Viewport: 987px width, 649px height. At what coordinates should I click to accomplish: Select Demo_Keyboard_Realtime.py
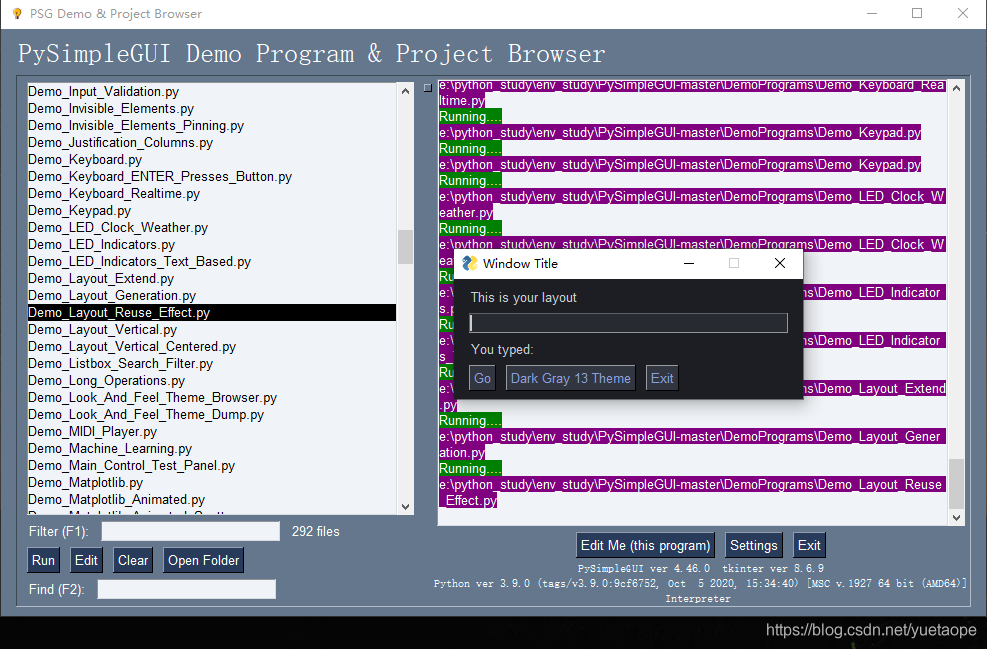click(x=212, y=193)
